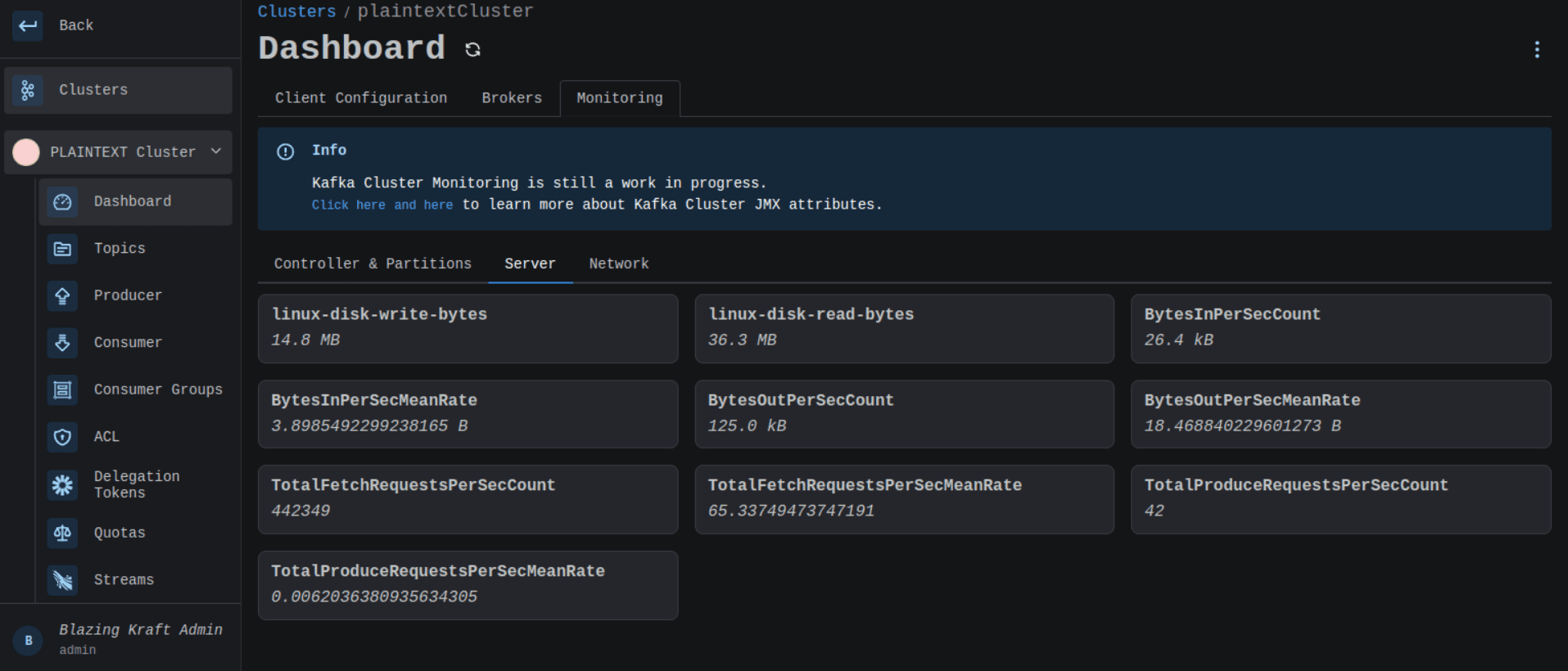Click the TotalFetchRequestsPerSecCount title

click(x=413, y=485)
